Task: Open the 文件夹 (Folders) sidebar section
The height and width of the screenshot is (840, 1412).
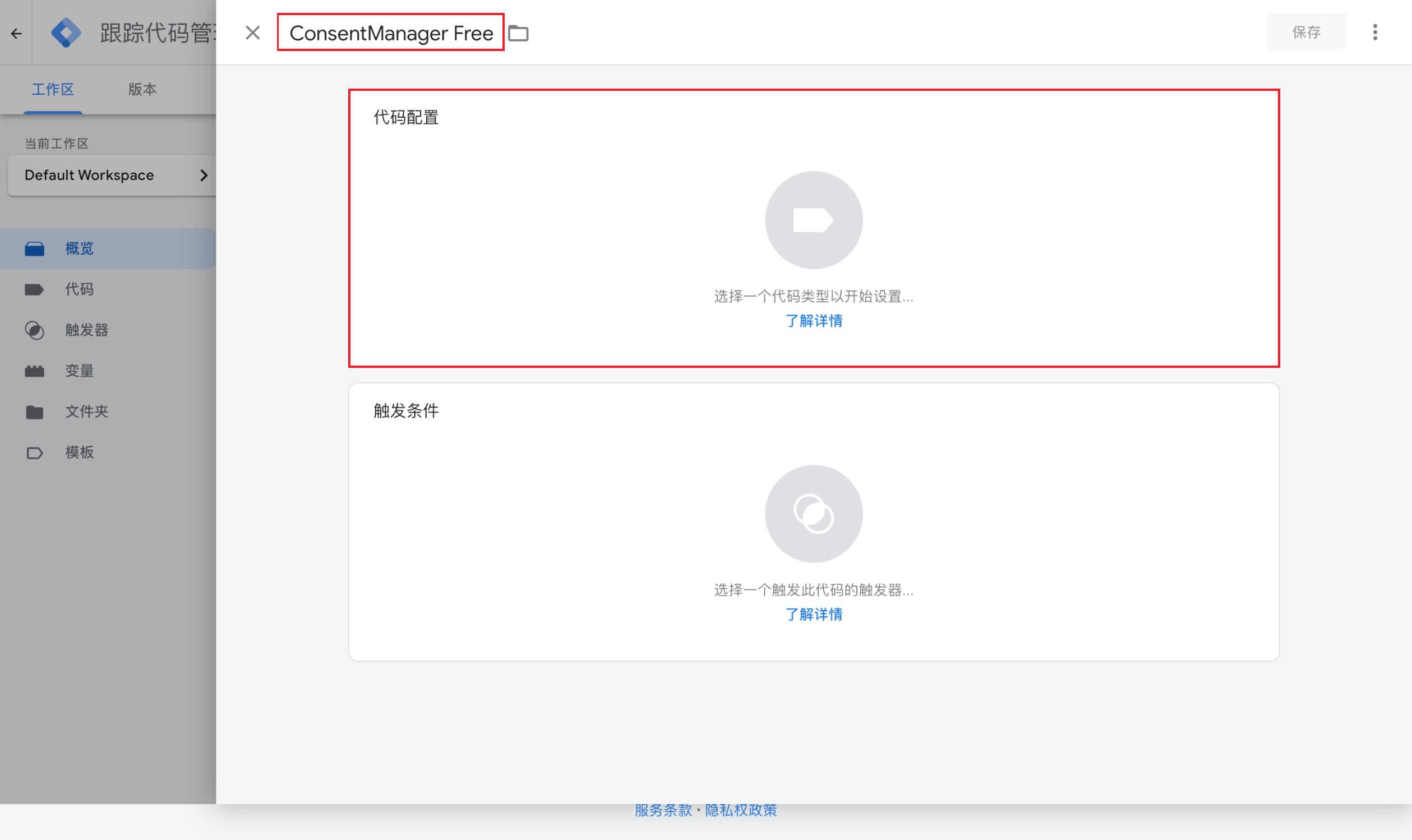Action: [x=86, y=412]
